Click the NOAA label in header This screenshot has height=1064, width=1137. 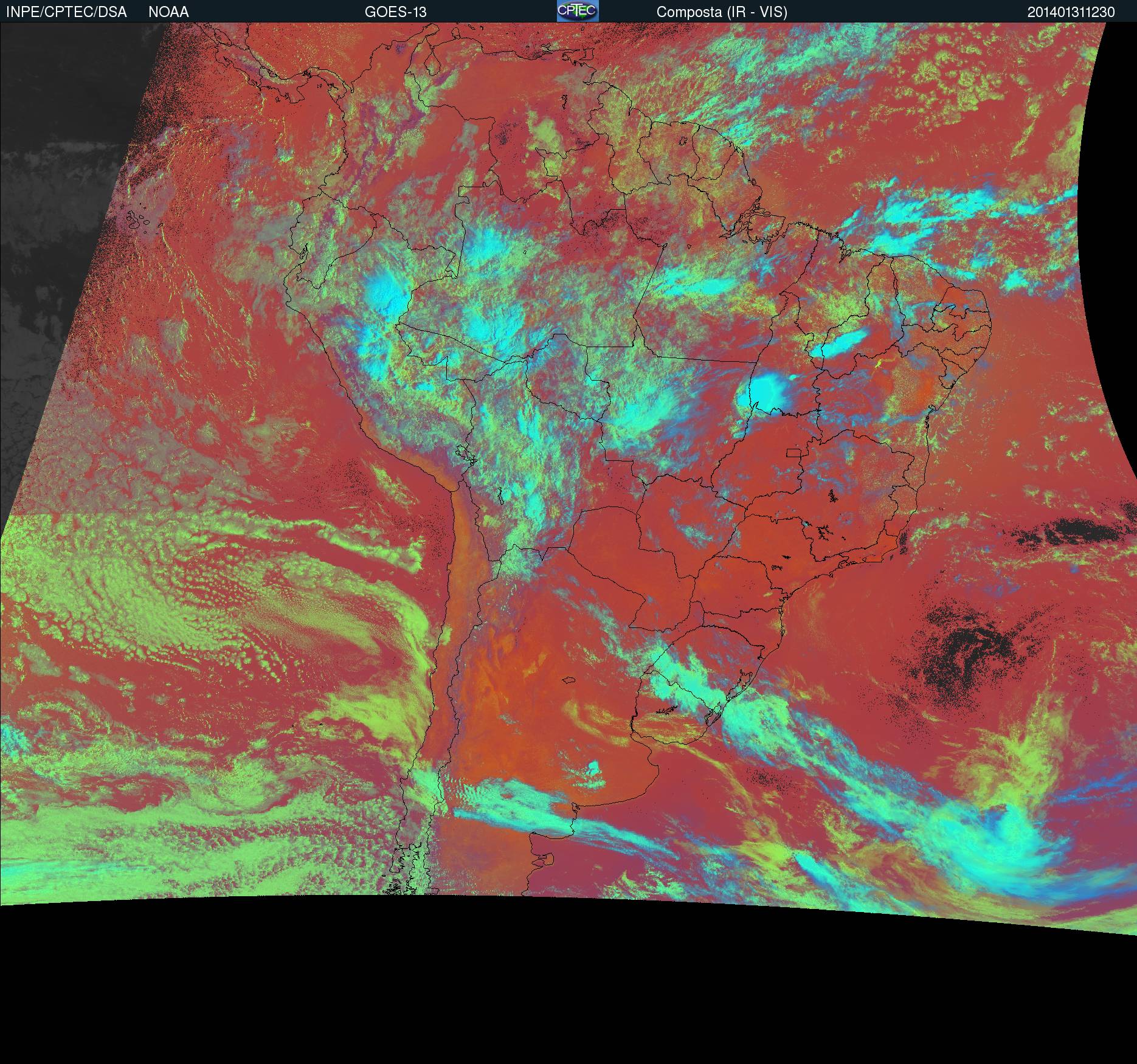[168, 12]
